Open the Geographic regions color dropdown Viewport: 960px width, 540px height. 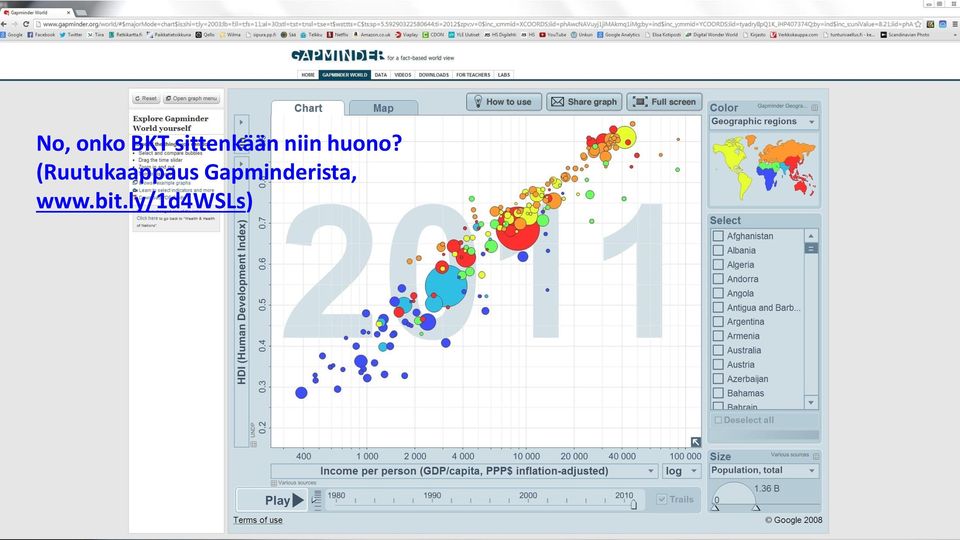tap(763, 122)
